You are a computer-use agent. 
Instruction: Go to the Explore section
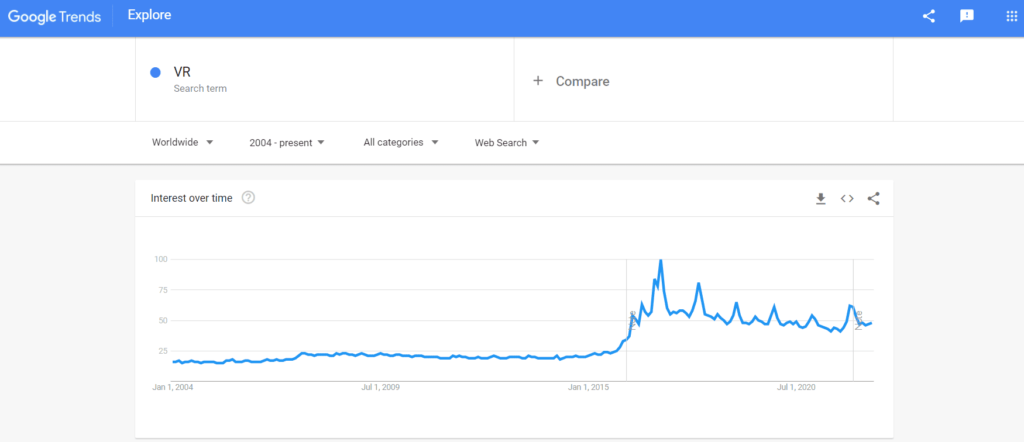(150, 15)
